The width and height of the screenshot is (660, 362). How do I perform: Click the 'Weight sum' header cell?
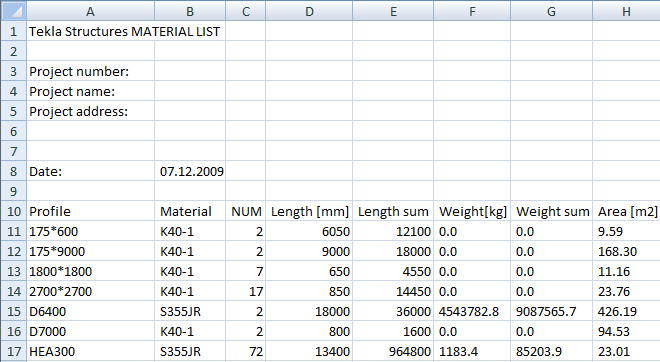pos(552,211)
